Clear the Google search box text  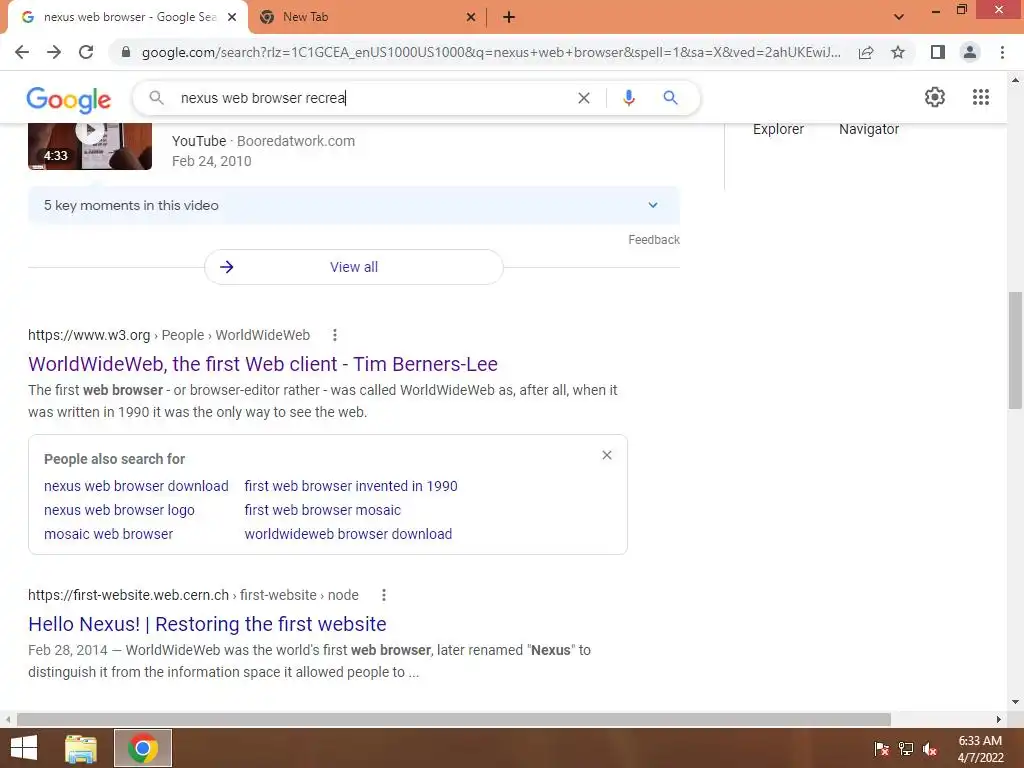pyautogui.click(x=584, y=98)
